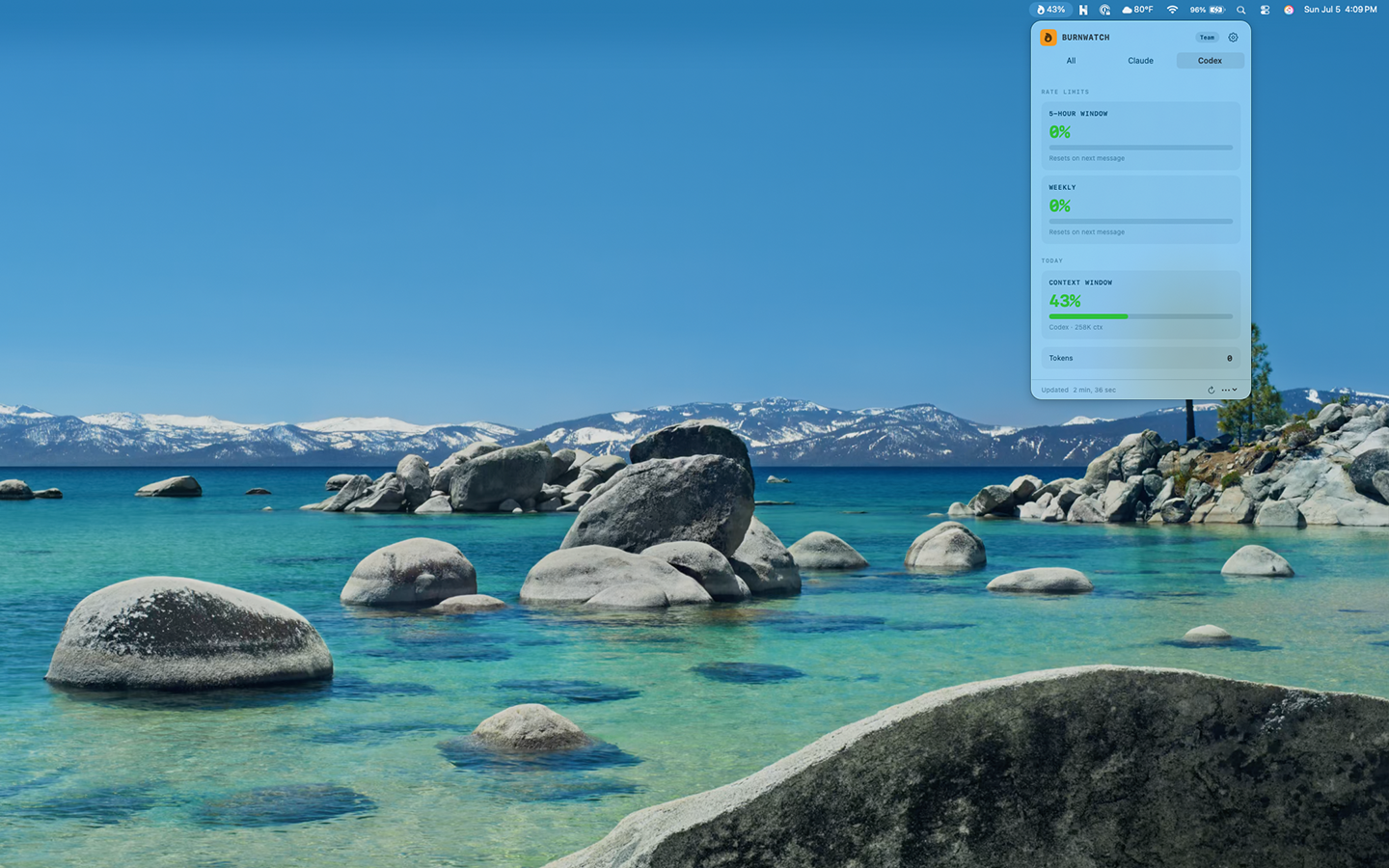Image resolution: width=1389 pixels, height=868 pixels.
Task: Open the H app menu bar icon
Action: pyautogui.click(x=1083, y=10)
